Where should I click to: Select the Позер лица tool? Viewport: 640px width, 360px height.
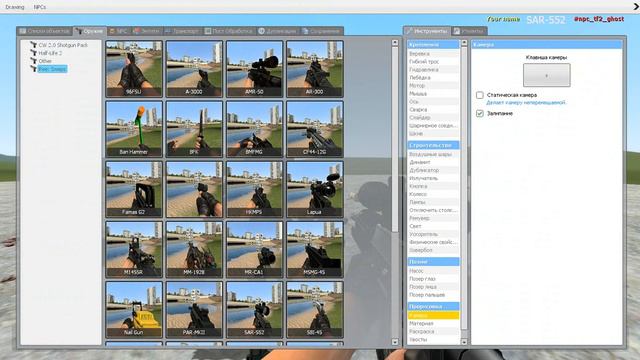(433, 287)
